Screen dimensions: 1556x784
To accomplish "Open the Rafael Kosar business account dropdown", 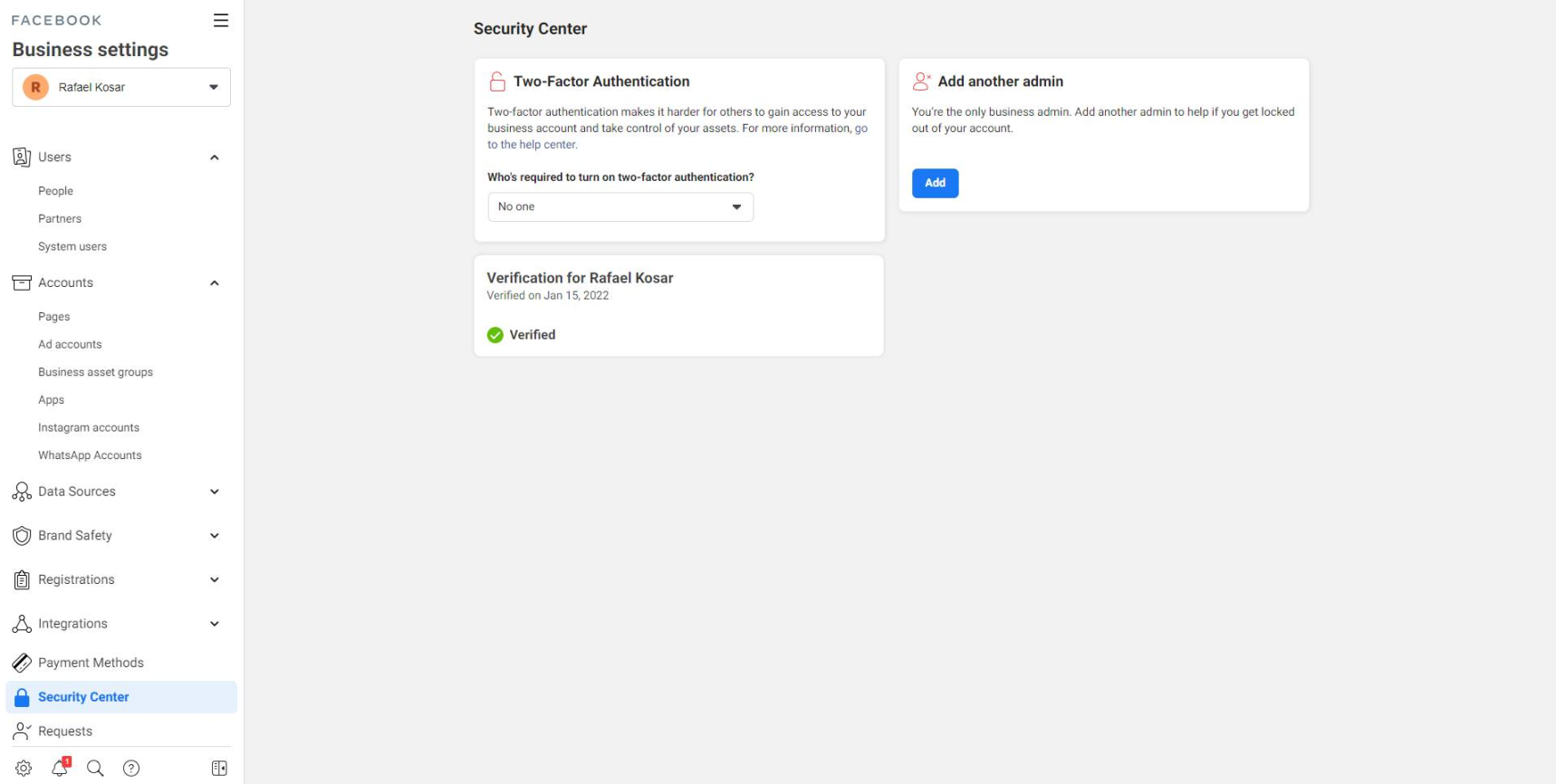I will [121, 87].
